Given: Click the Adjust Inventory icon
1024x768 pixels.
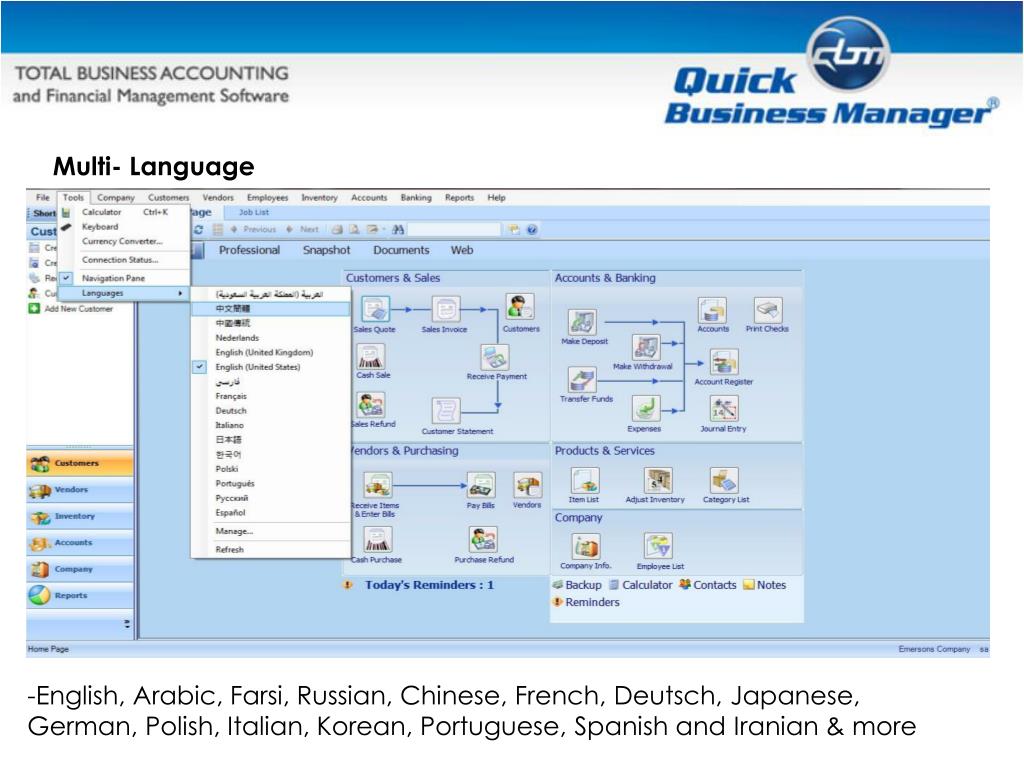Looking at the screenshot, I should (658, 481).
